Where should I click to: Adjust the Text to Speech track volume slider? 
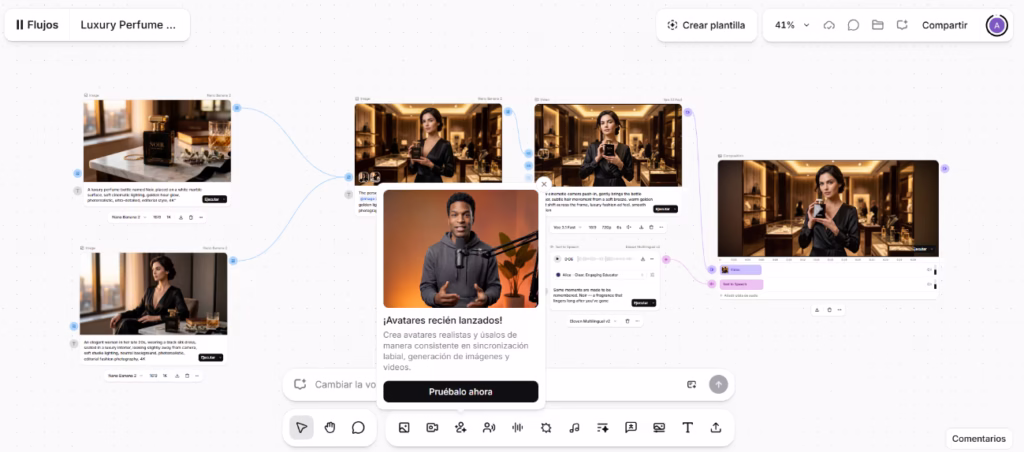[x=935, y=284]
